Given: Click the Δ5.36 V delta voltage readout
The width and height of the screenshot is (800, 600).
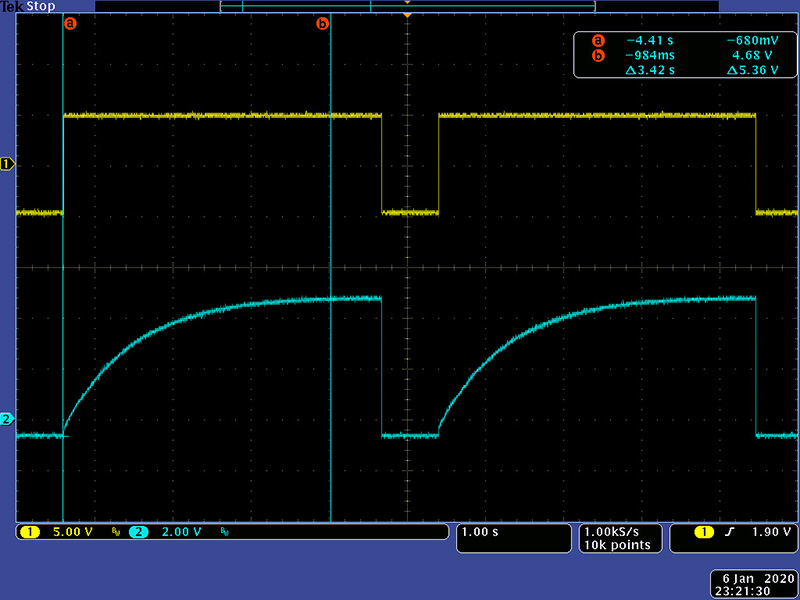Looking at the screenshot, I should (753, 71).
